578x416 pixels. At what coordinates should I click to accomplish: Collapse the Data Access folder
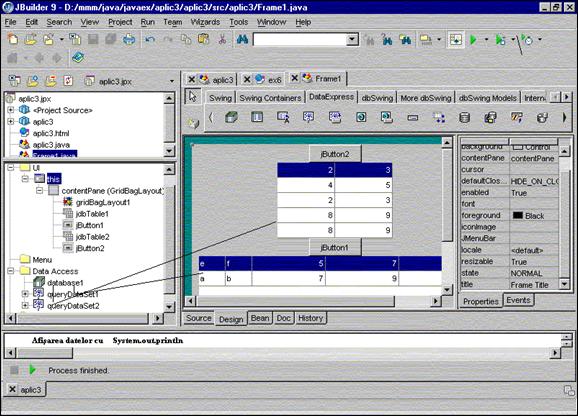click(x=11, y=271)
